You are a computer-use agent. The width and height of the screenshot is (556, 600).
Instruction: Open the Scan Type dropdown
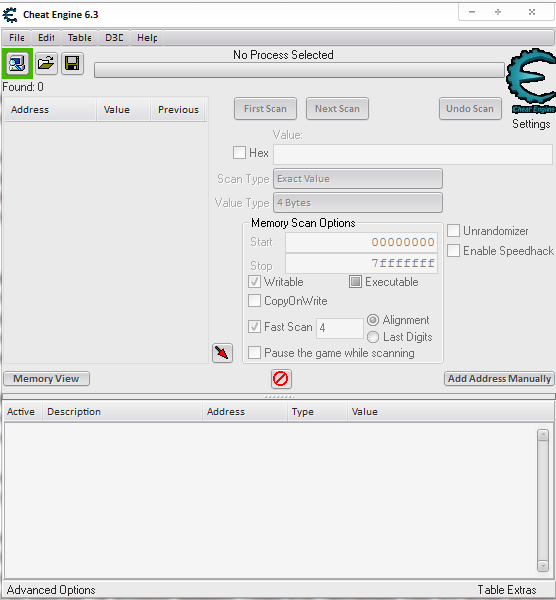coord(358,179)
